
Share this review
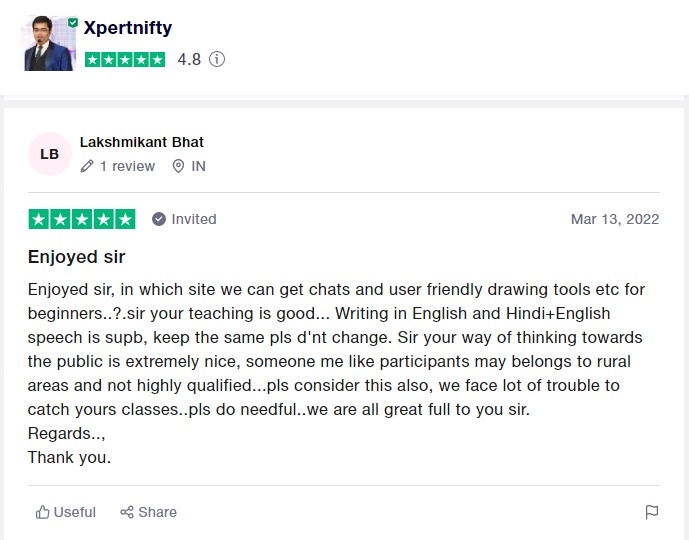click(x=148, y=512)
